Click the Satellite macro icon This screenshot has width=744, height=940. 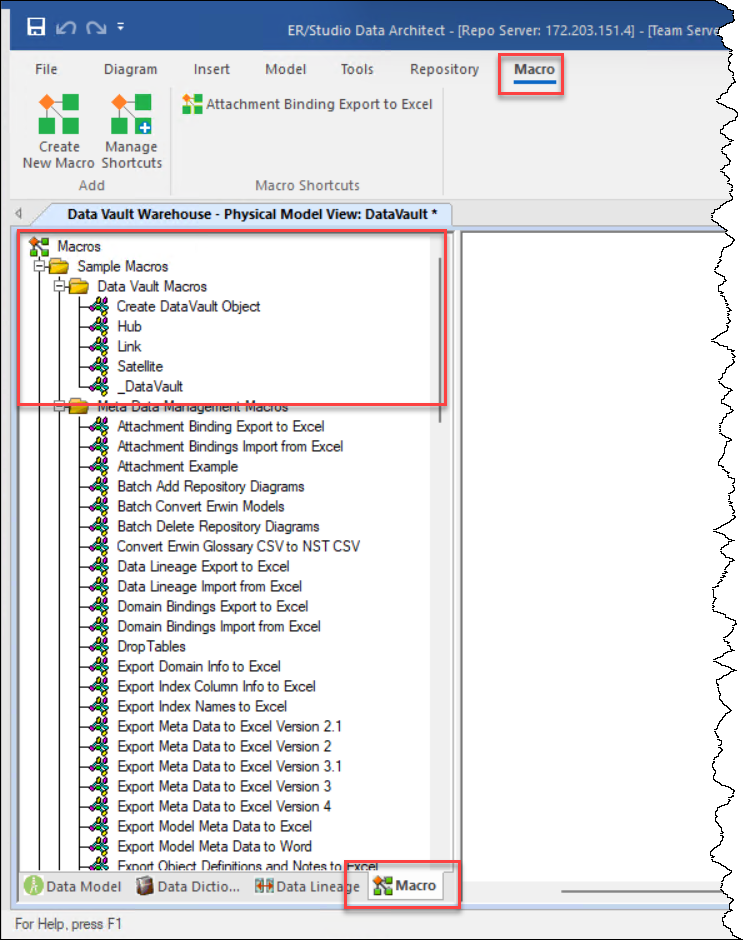tap(99, 366)
